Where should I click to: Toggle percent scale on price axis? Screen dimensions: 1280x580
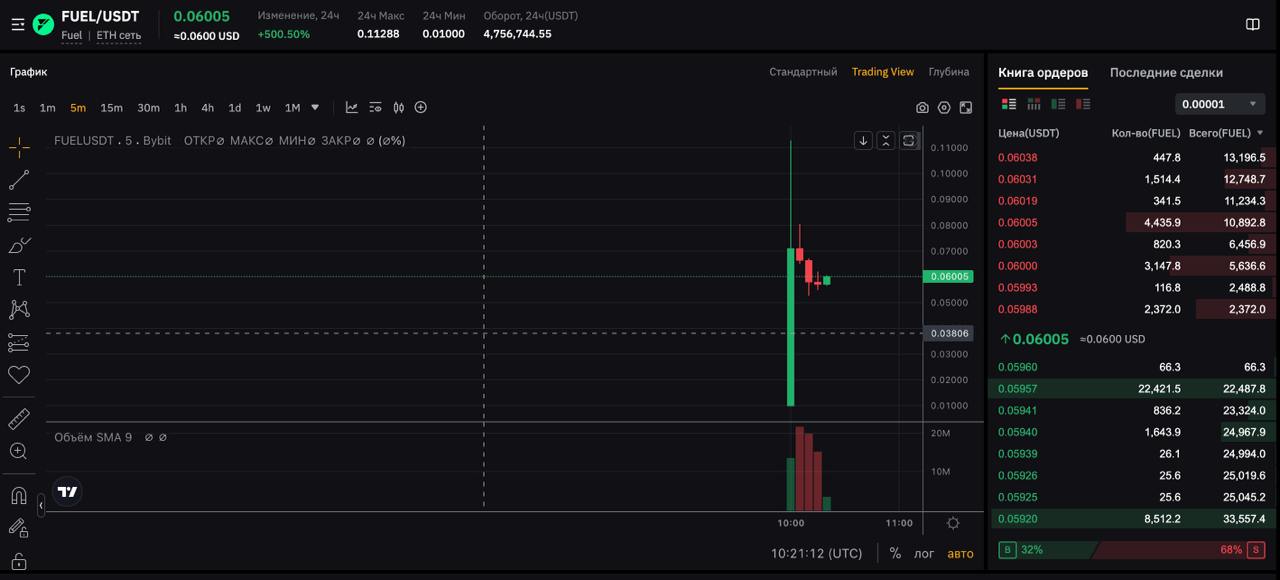click(895, 553)
